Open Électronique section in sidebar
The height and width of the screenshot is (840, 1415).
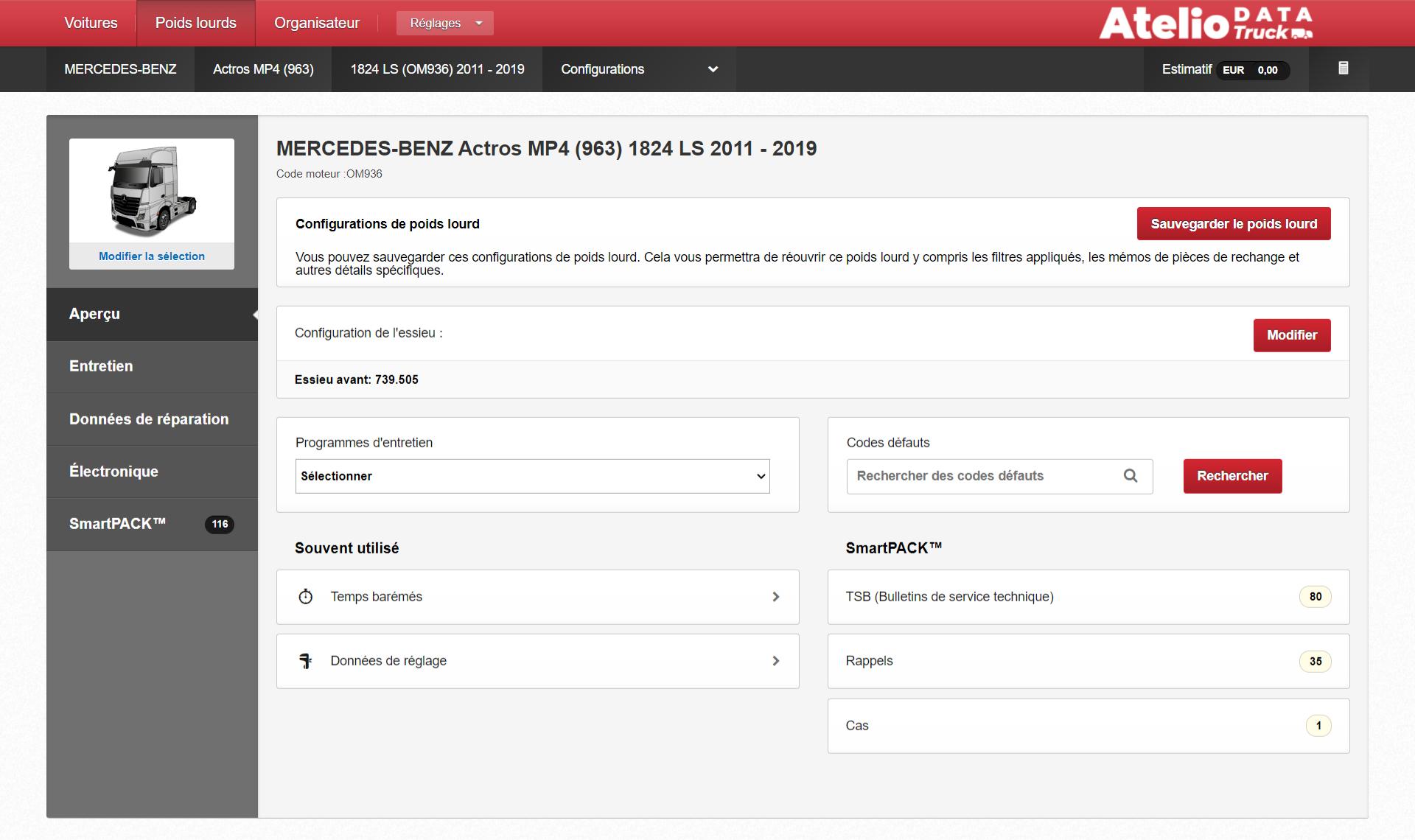click(x=113, y=472)
